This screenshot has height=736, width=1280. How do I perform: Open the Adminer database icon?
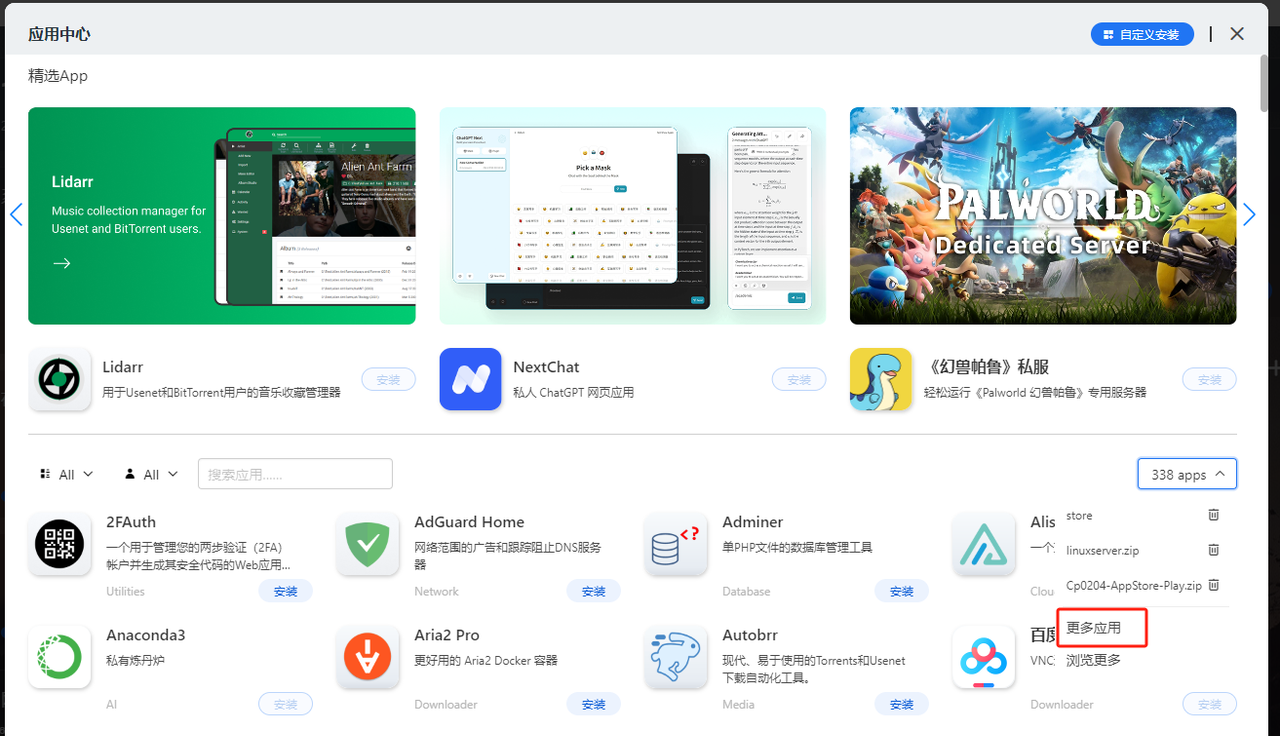point(675,544)
